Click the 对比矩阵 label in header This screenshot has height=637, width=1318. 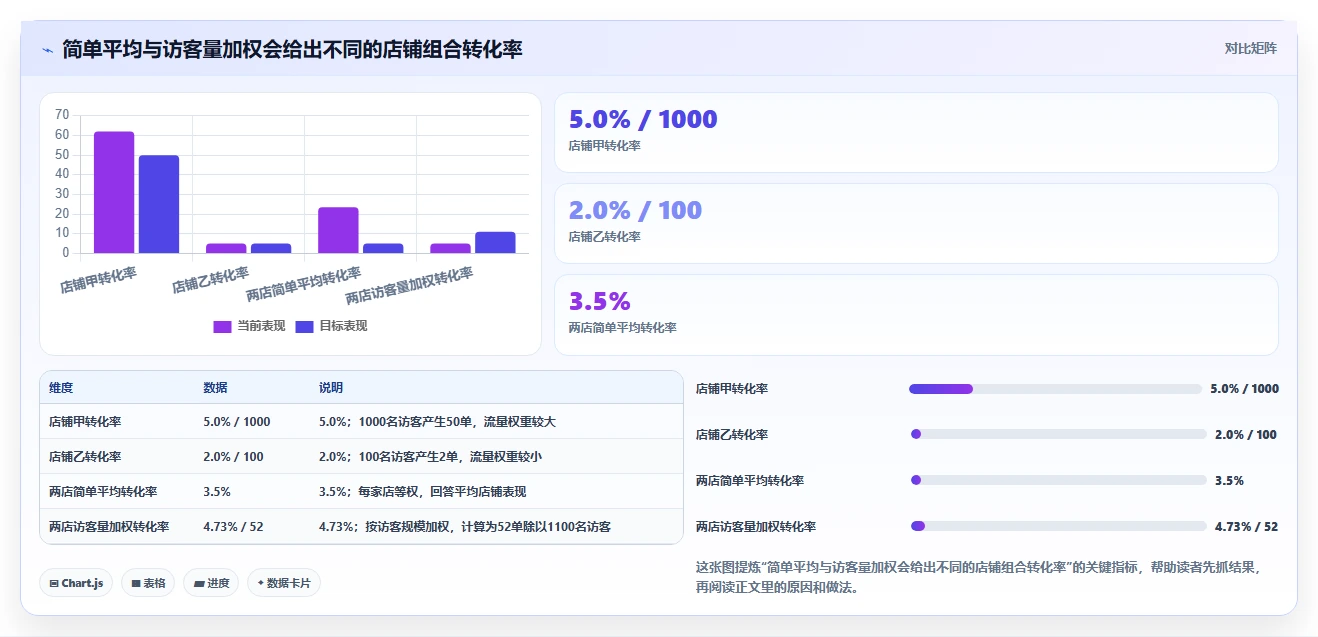tap(1250, 48)
